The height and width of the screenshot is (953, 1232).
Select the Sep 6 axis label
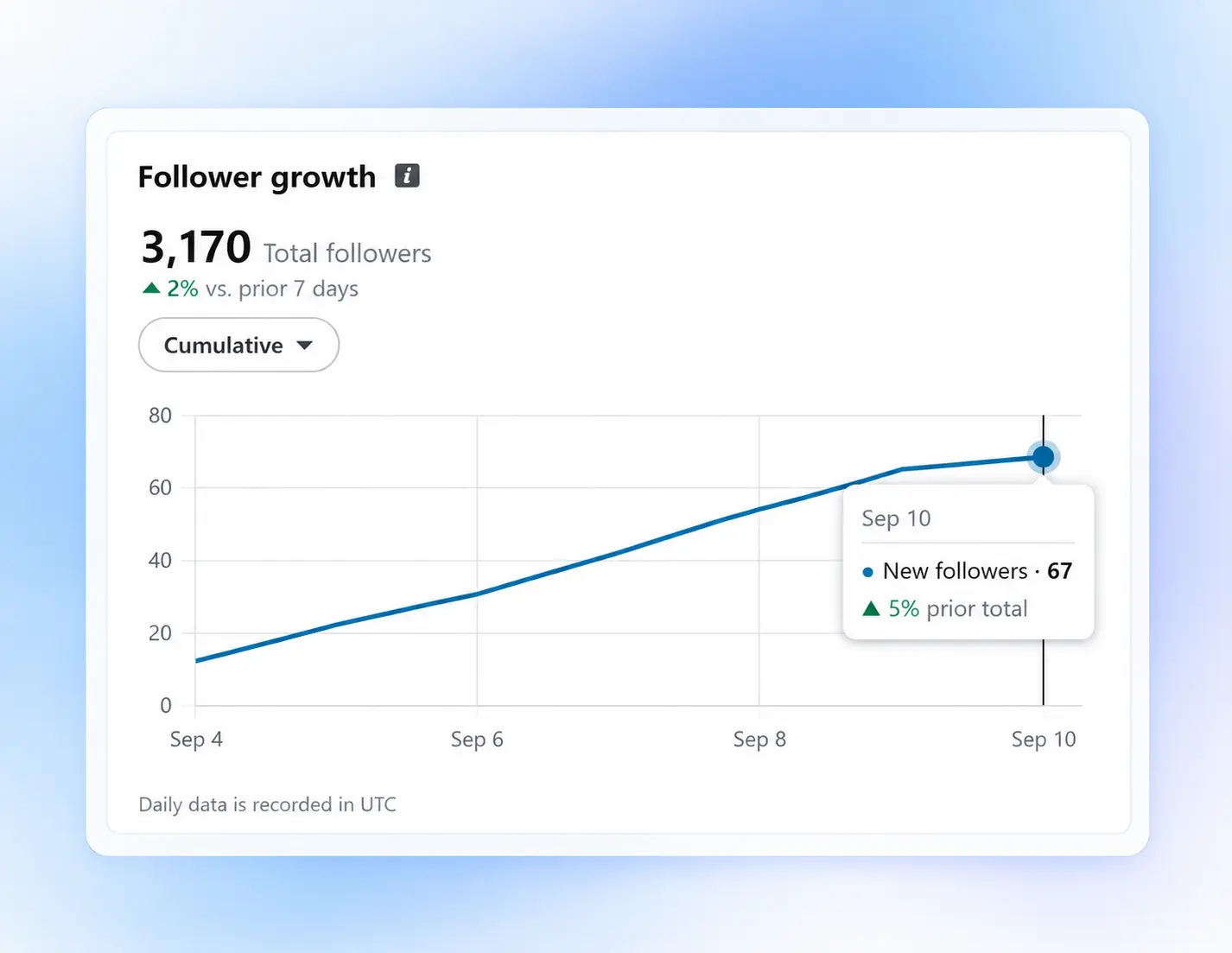point(477,740)
